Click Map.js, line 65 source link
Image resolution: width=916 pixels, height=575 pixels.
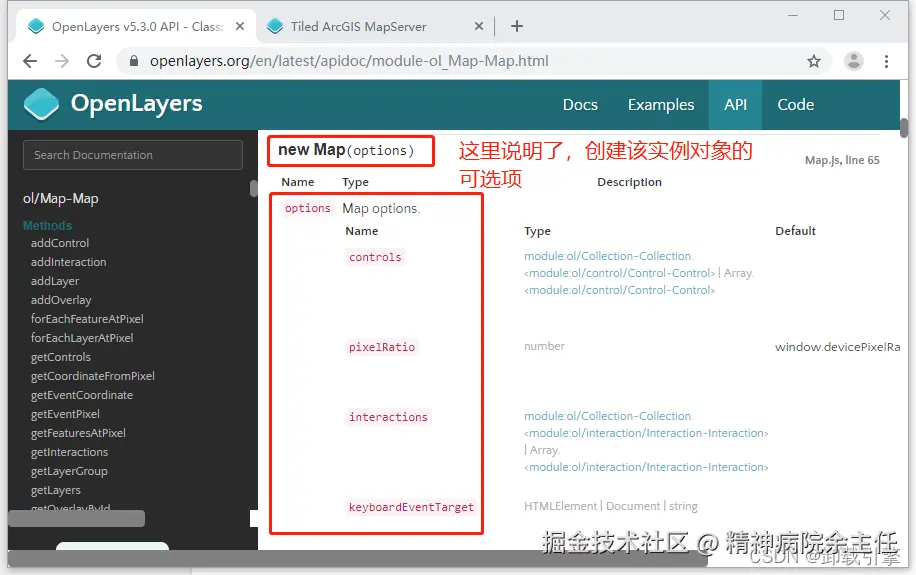point(842,160)
